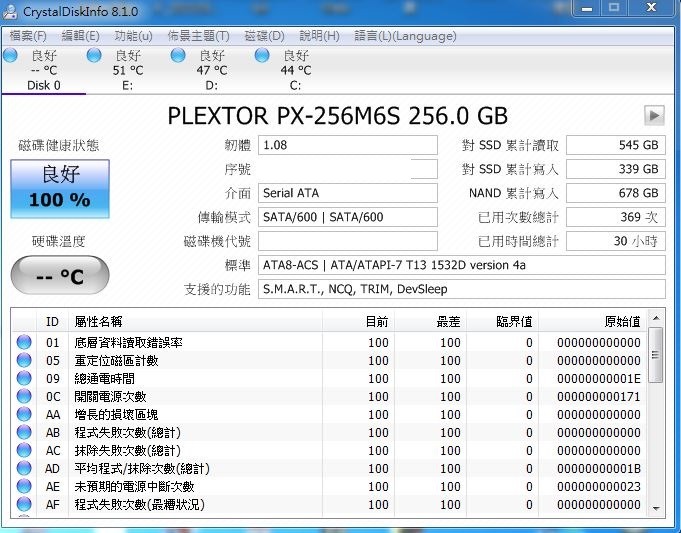Select the 增長的損壞區塊 attribute row
This screenshot has width=681, height=533.
(x=330, y=414)
